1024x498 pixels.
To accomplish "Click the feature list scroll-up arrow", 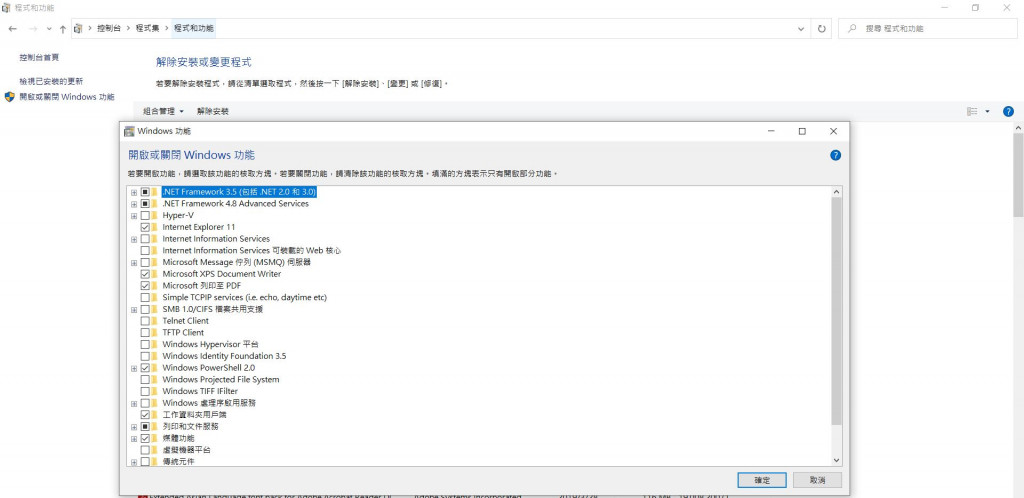I will click(837, 192).
